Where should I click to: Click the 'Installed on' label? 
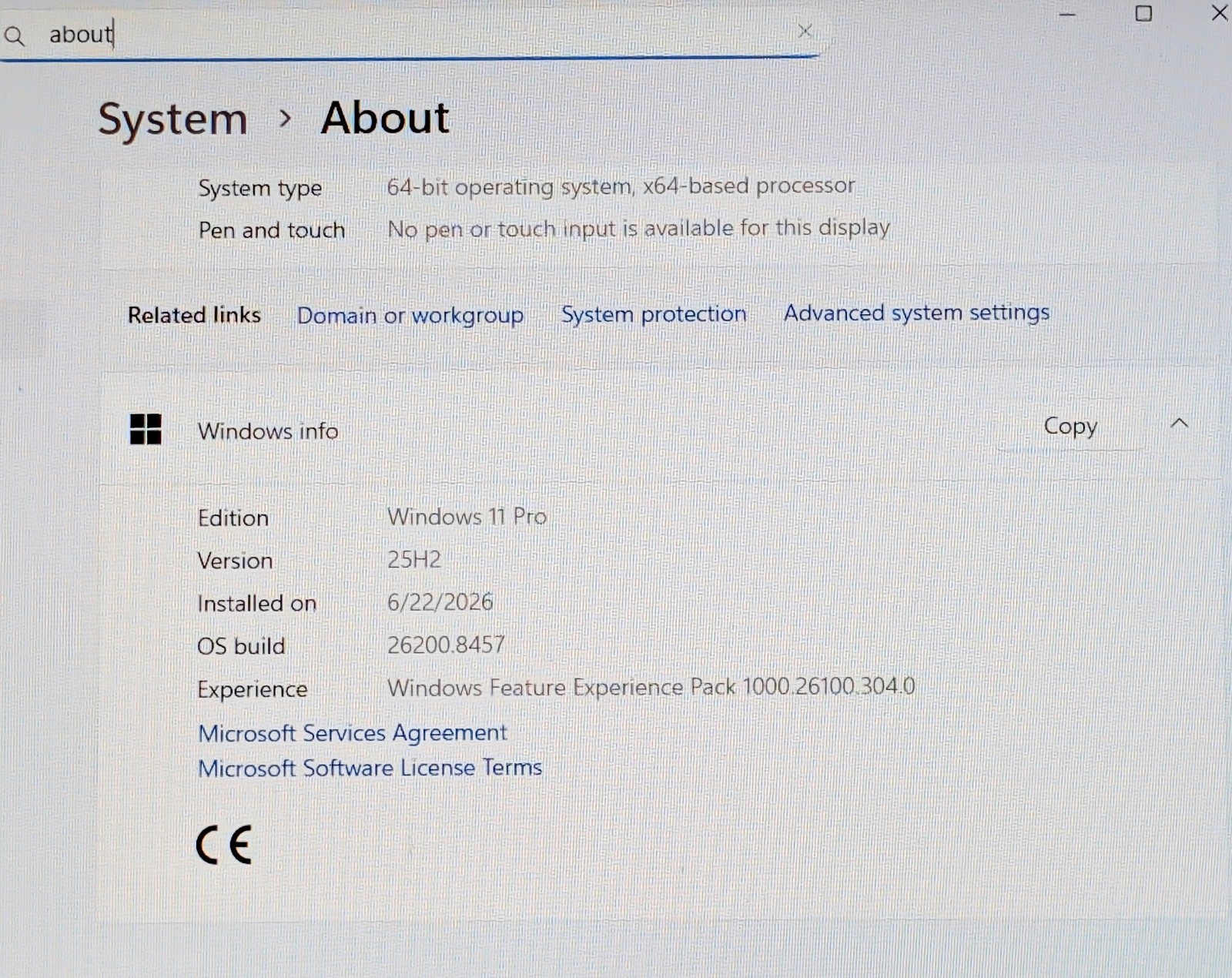click(256, 603)
